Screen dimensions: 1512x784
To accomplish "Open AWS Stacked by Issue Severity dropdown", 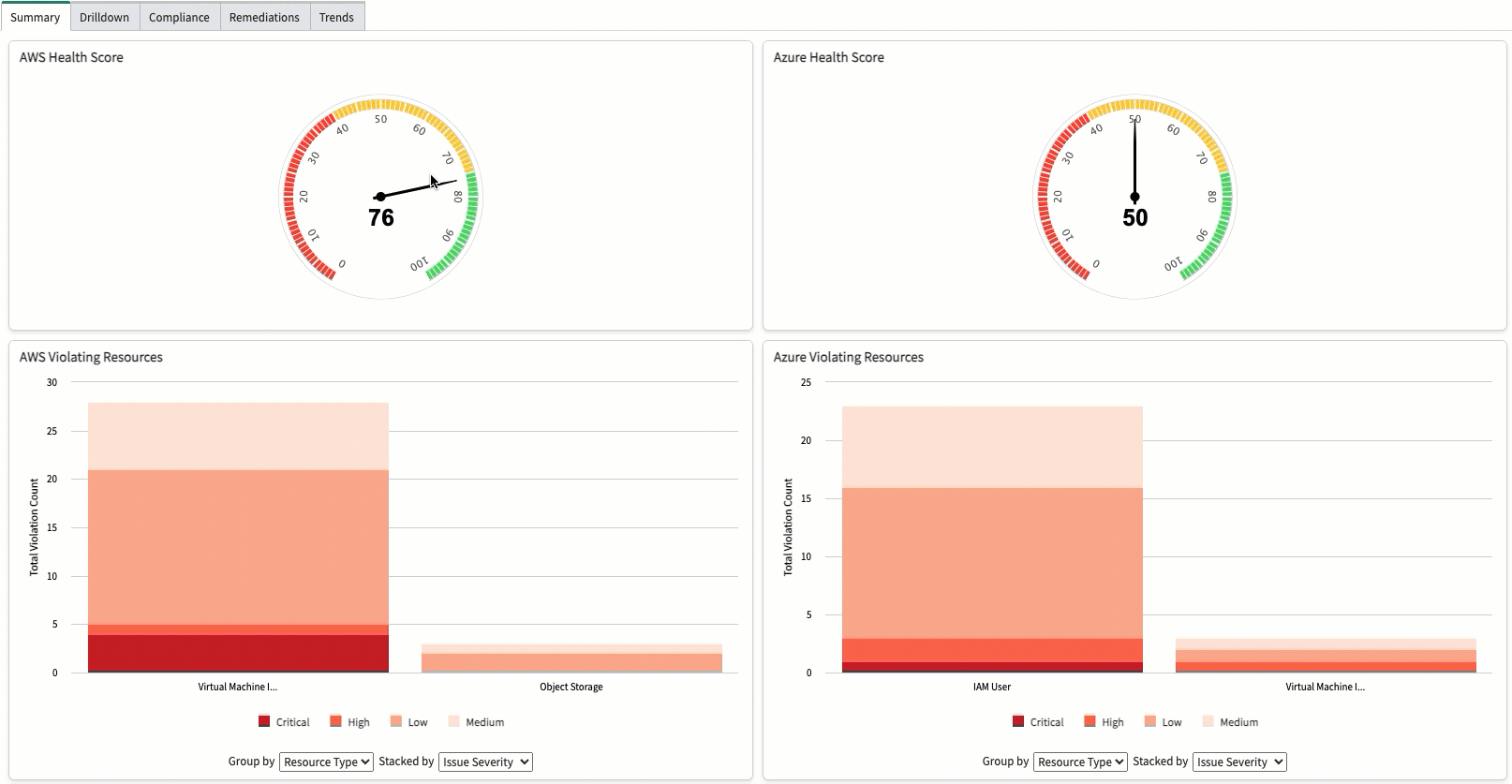I will tap(485, 762).
